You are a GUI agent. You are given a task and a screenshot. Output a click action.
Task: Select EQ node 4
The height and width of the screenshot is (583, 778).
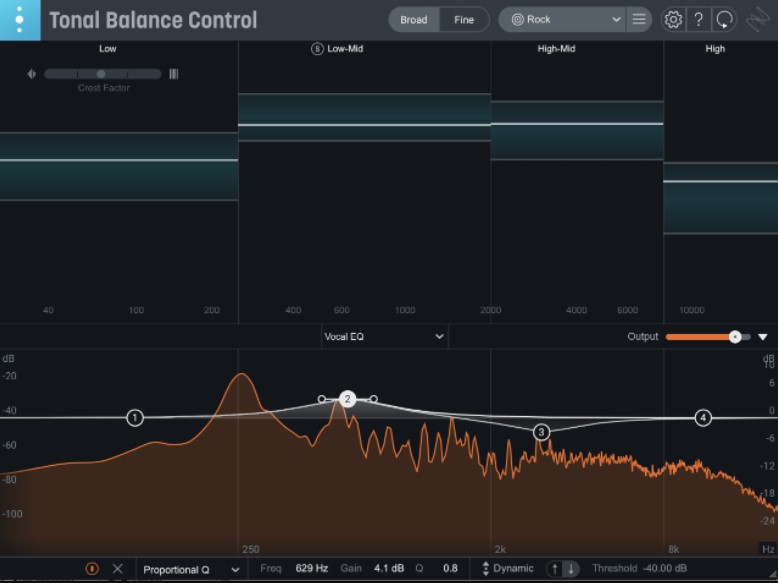[x=703, y=418]
